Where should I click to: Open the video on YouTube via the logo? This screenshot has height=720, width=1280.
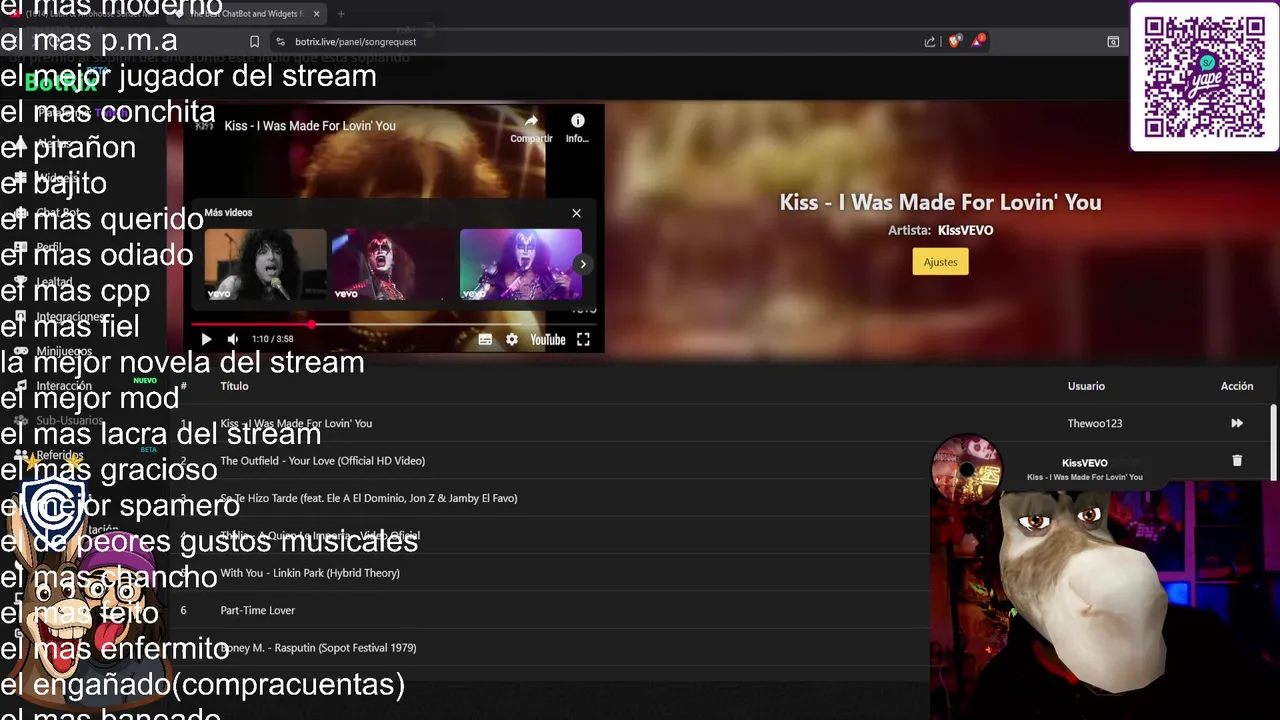(x=548, y=339)
